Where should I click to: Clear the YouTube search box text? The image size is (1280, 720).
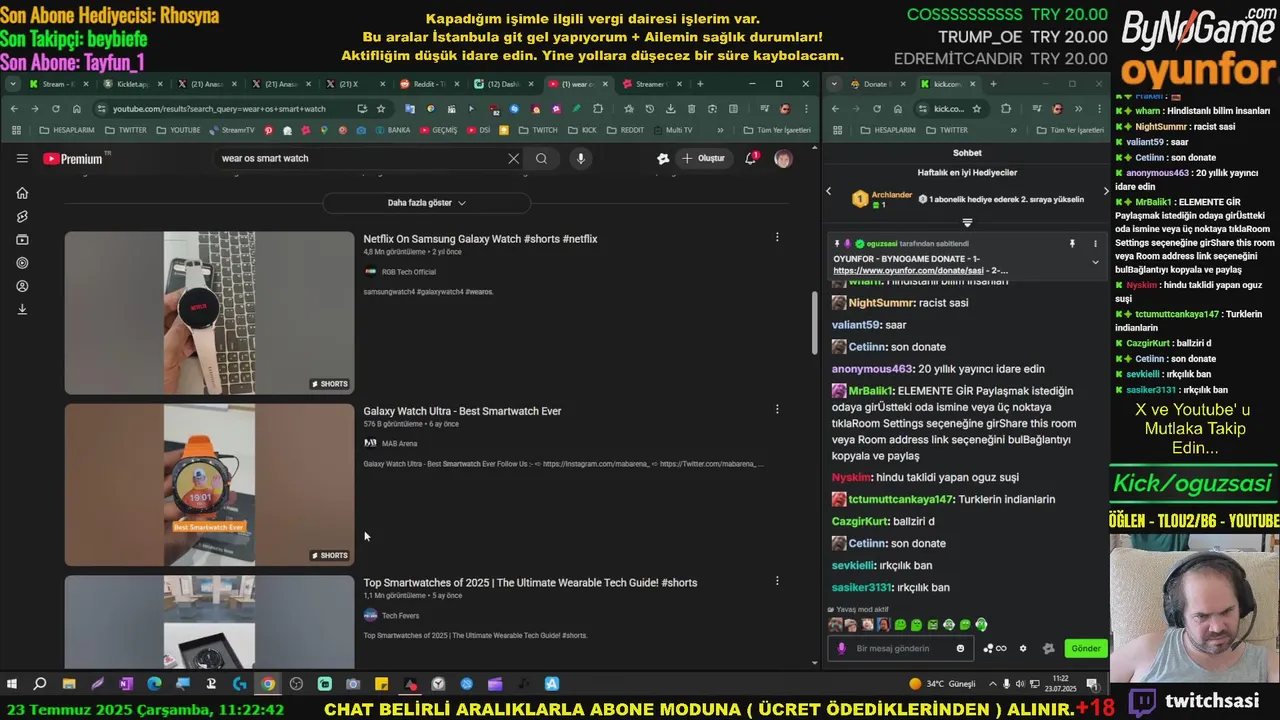(513, 158)
